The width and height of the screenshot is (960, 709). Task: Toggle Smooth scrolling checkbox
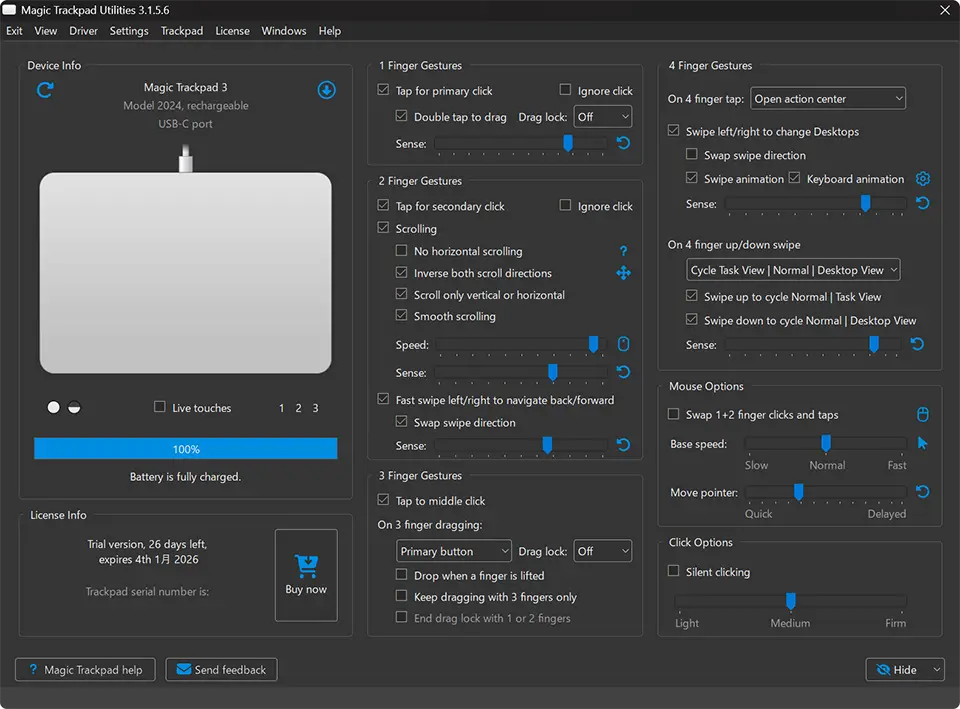tap(402, 316)
